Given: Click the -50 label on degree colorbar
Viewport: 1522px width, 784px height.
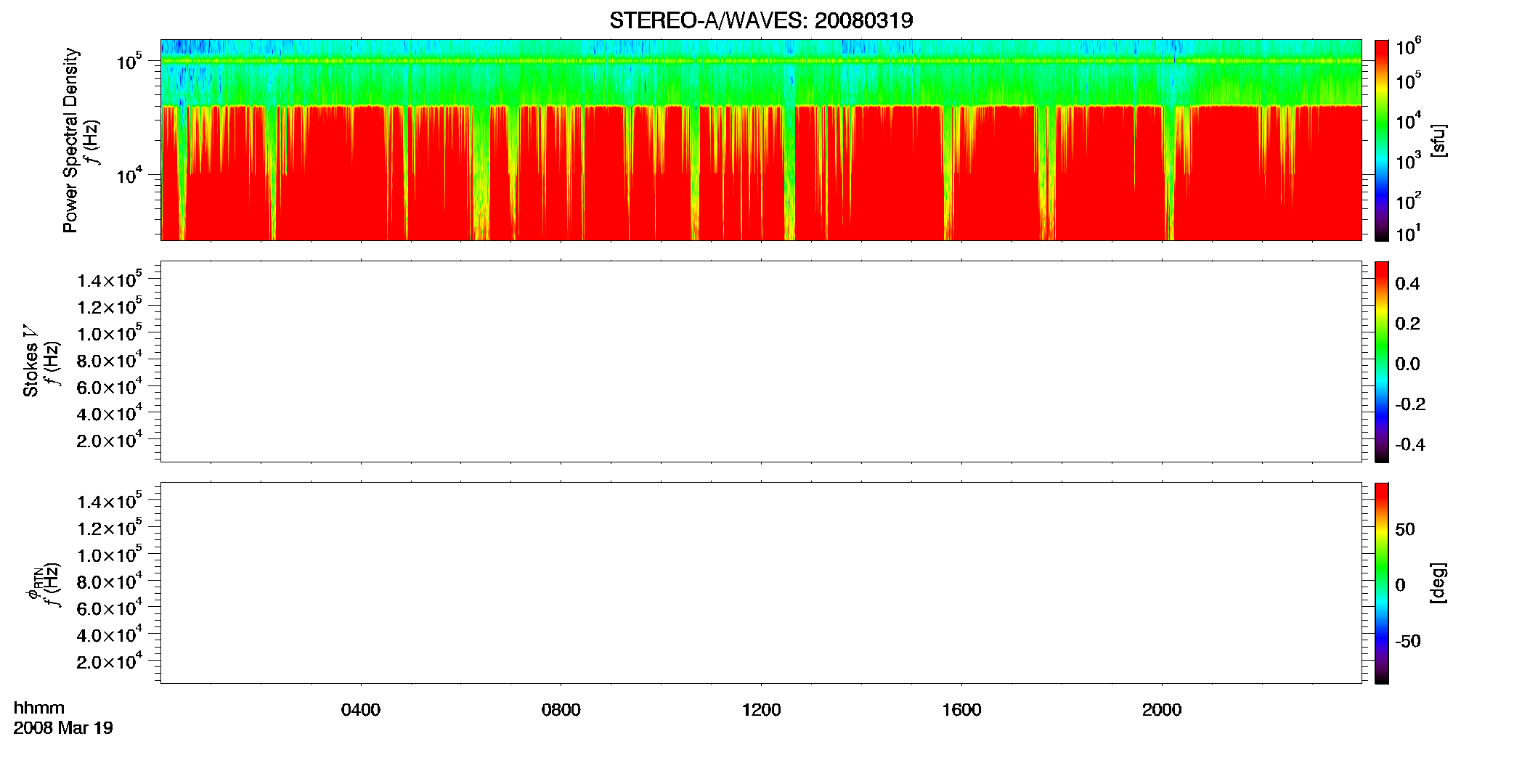Looking at the screenshot, I should tap(1408, 641).
